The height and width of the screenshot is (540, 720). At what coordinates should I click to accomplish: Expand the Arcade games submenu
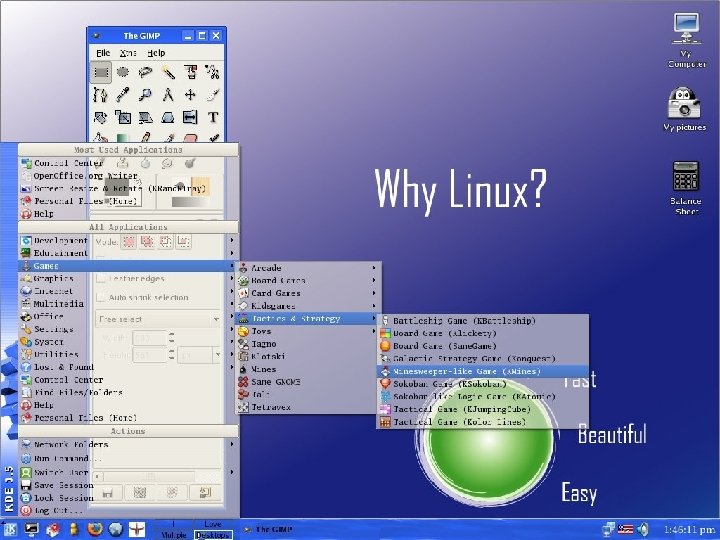308,268
